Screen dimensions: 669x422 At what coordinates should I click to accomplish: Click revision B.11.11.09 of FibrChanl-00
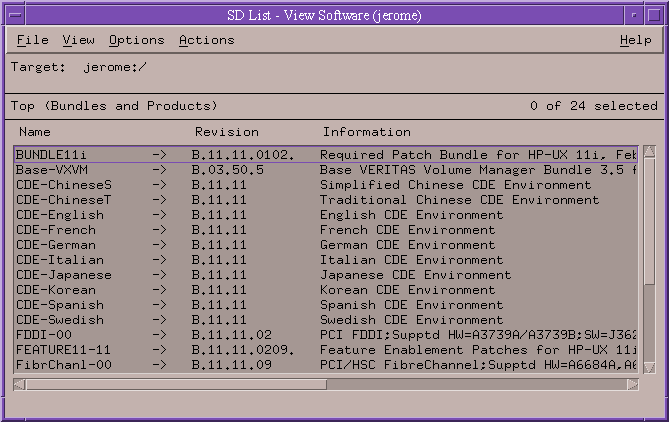click(231, 365)
